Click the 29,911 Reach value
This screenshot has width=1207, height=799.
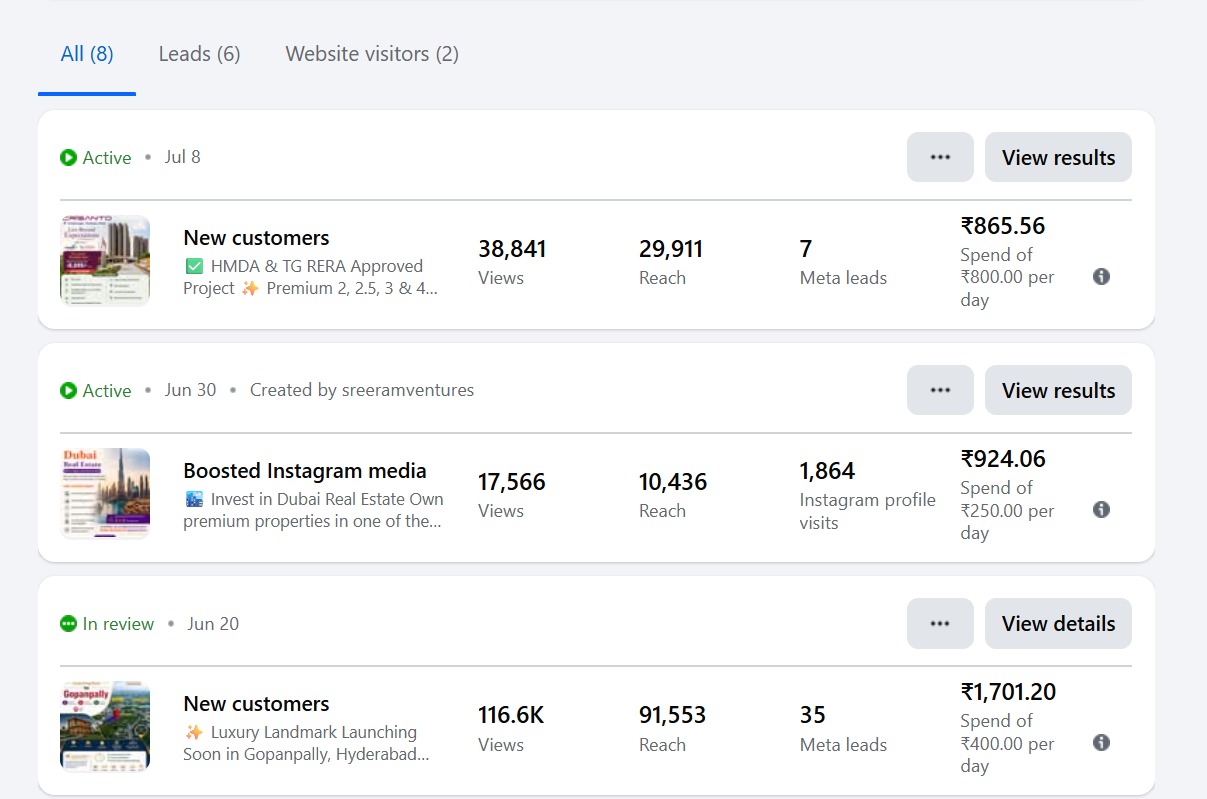[x=671, y=249]
